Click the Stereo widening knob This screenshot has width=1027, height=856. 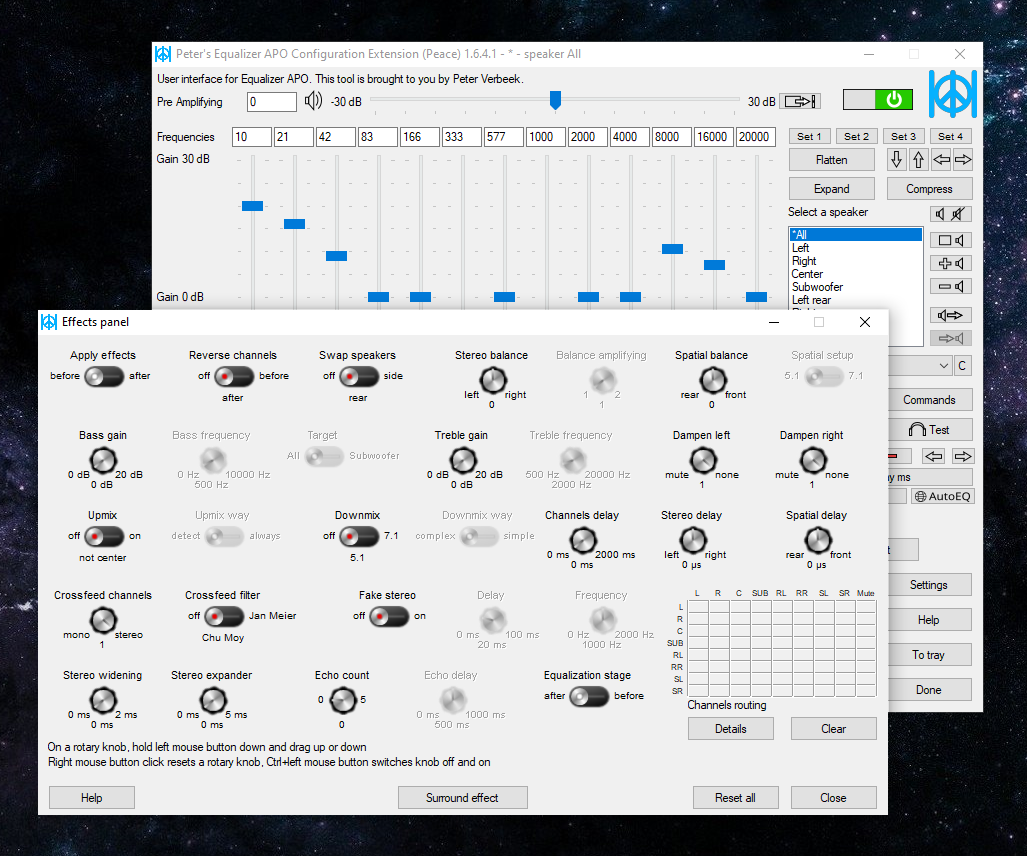(103, 700)
